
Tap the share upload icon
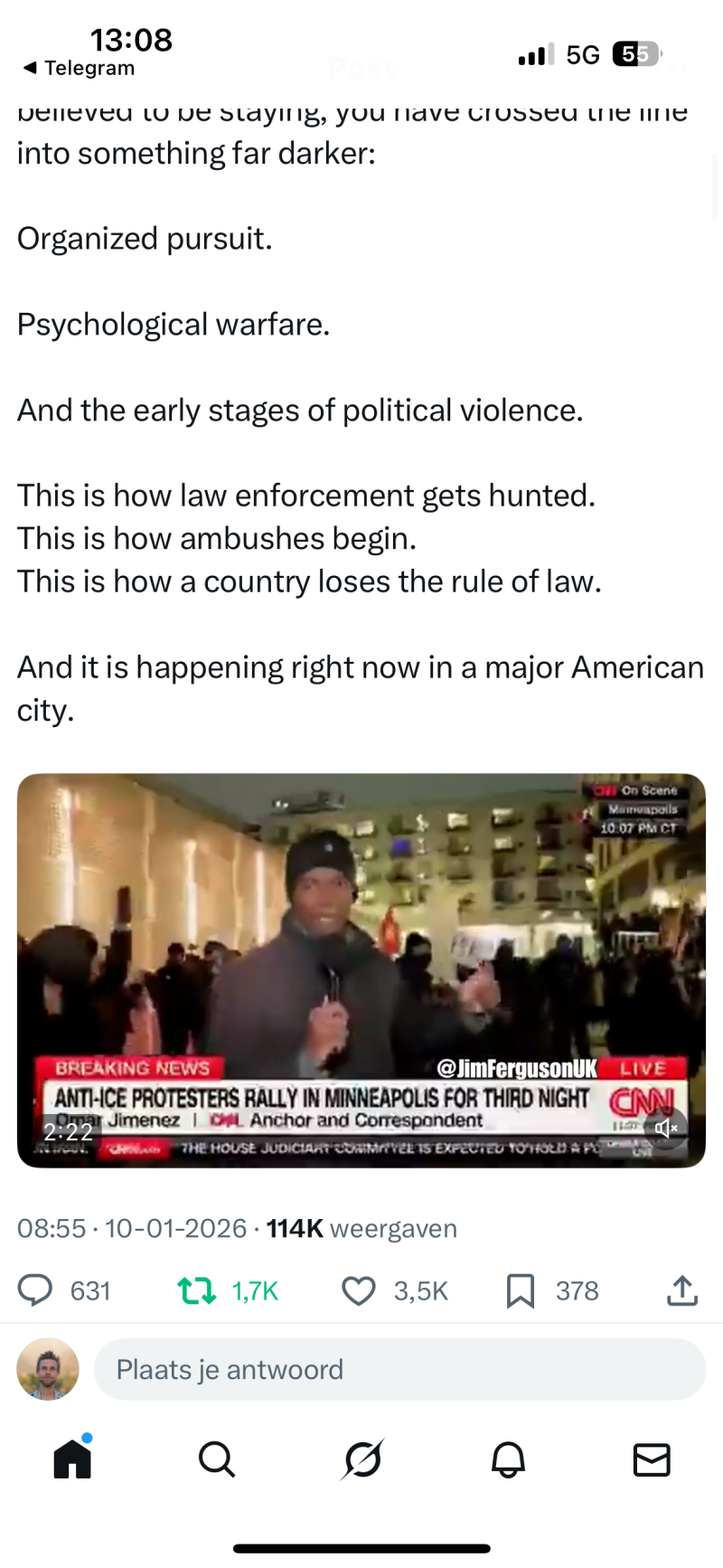[682, 1290]
